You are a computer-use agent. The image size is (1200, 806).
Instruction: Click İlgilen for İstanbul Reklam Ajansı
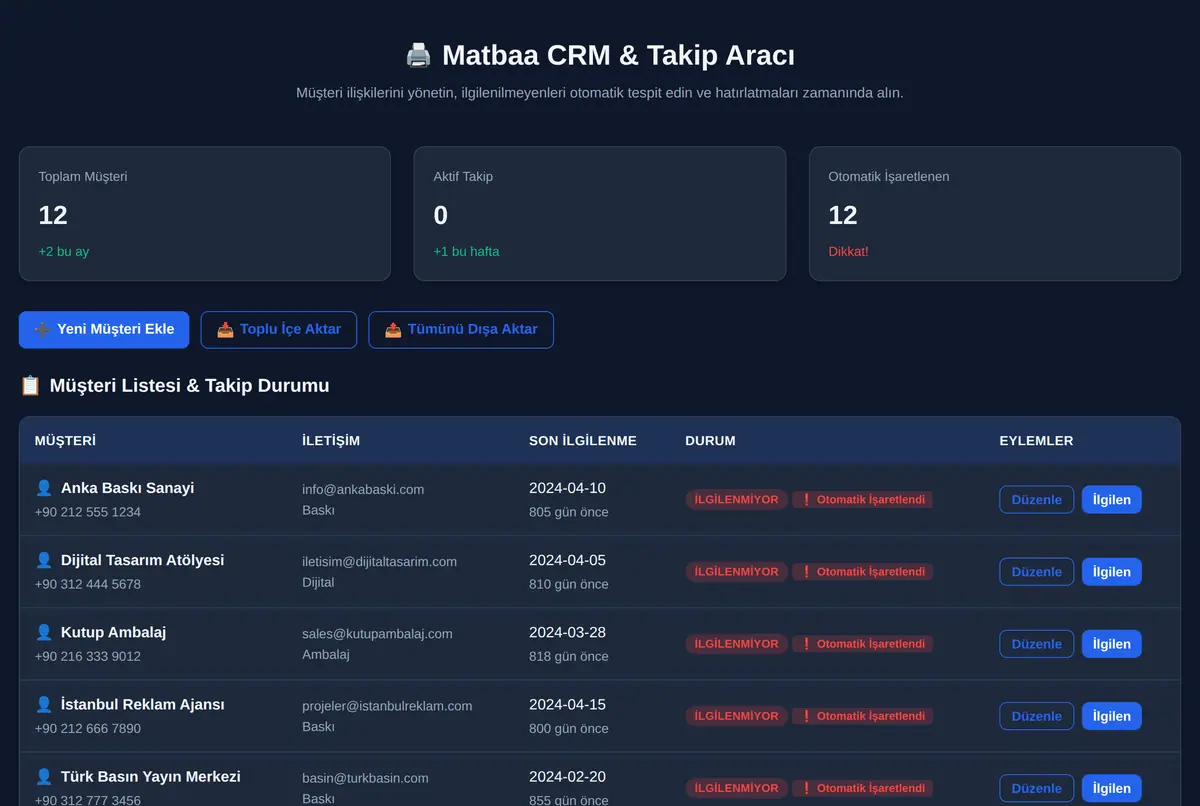(1112, 716)
